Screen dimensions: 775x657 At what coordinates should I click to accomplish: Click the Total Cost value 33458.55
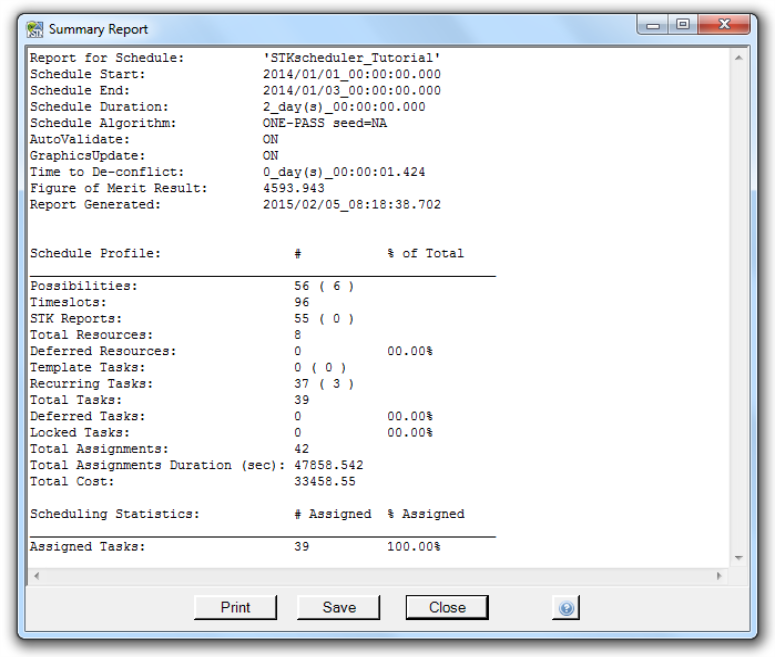[x=325, y=481]
